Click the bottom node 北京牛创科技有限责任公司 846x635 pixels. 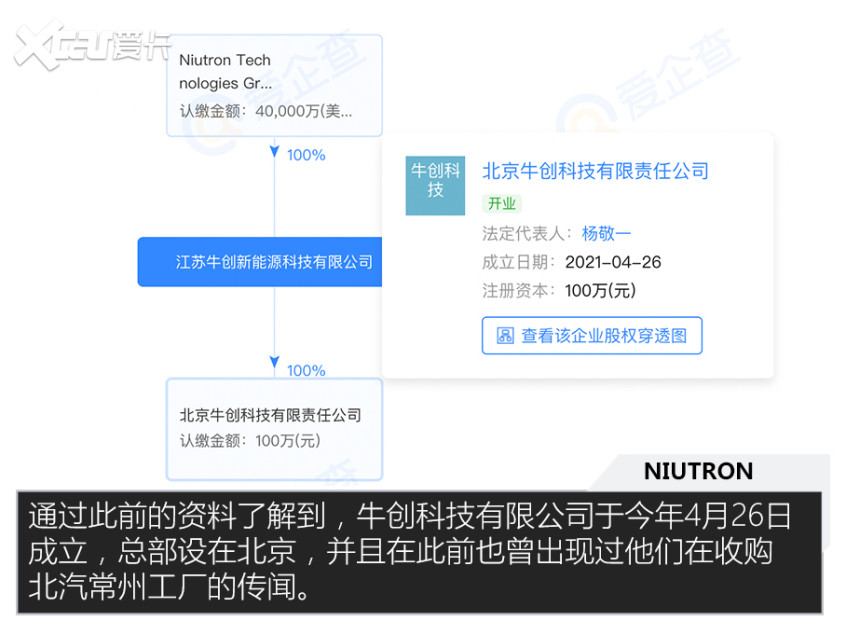[x=275, y=429]
